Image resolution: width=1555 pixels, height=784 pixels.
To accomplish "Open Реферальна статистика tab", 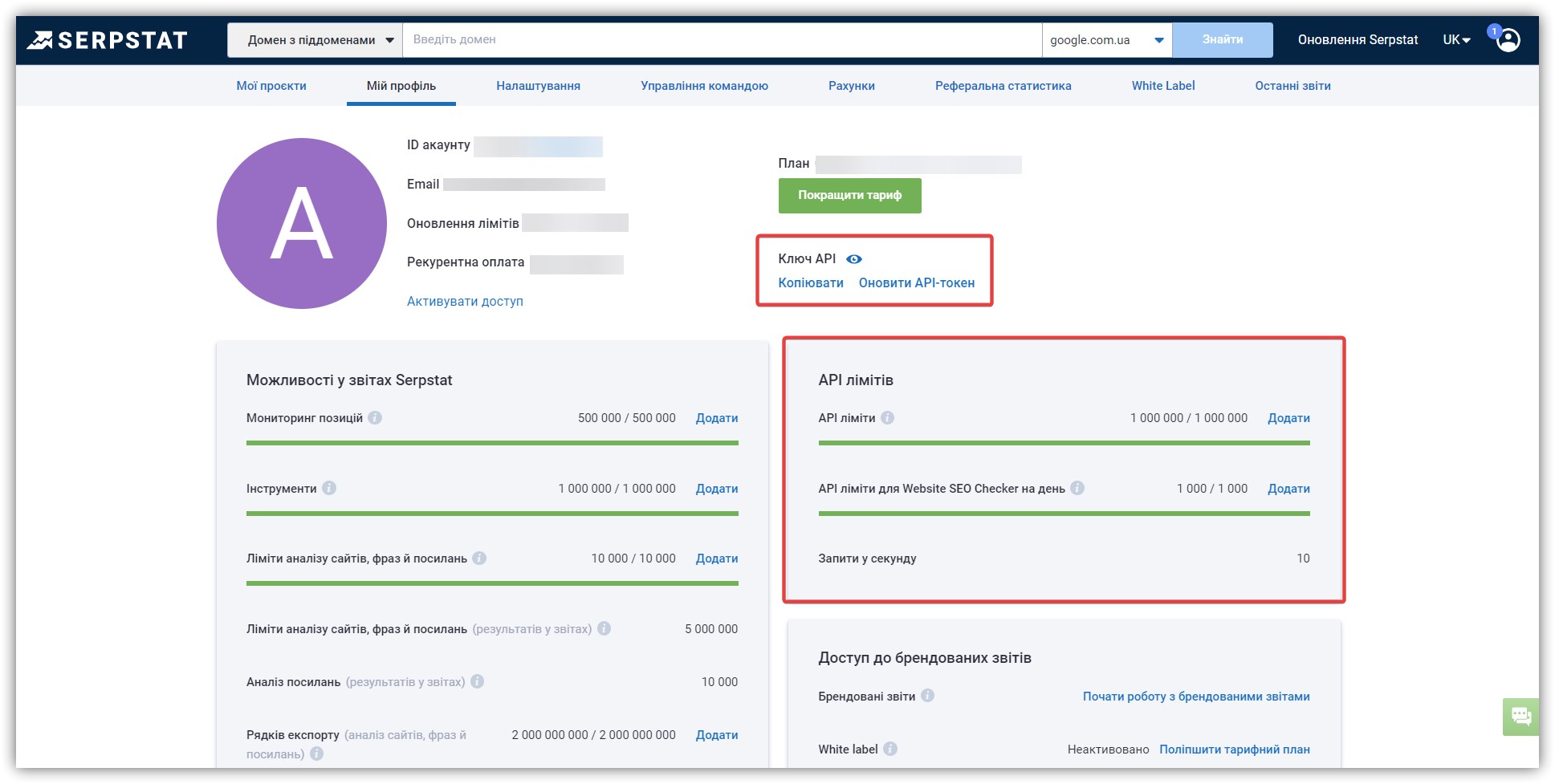I will tap(1003, 86).
